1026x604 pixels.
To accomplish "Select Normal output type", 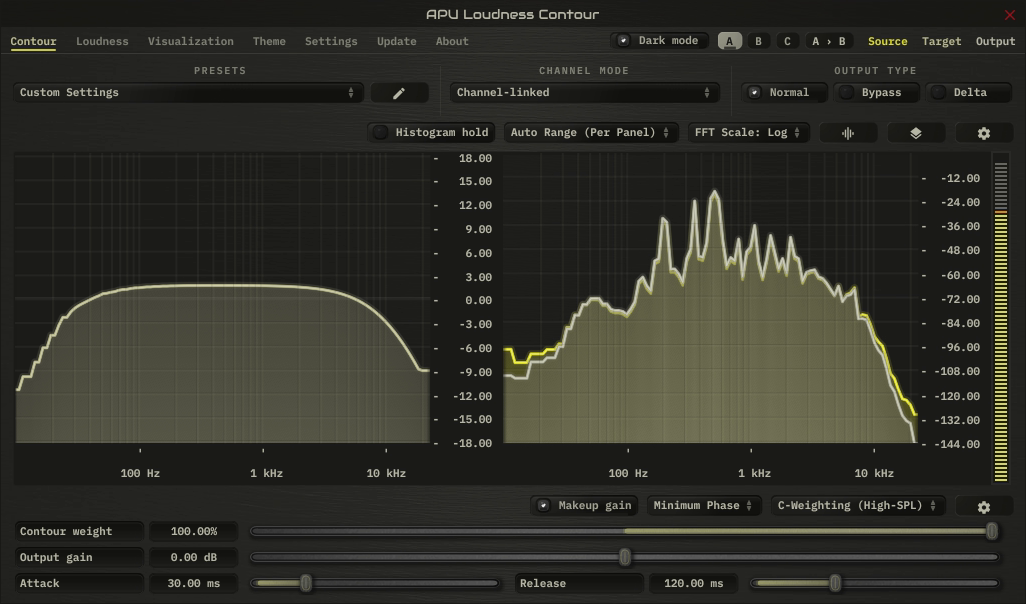I will 784,93.
